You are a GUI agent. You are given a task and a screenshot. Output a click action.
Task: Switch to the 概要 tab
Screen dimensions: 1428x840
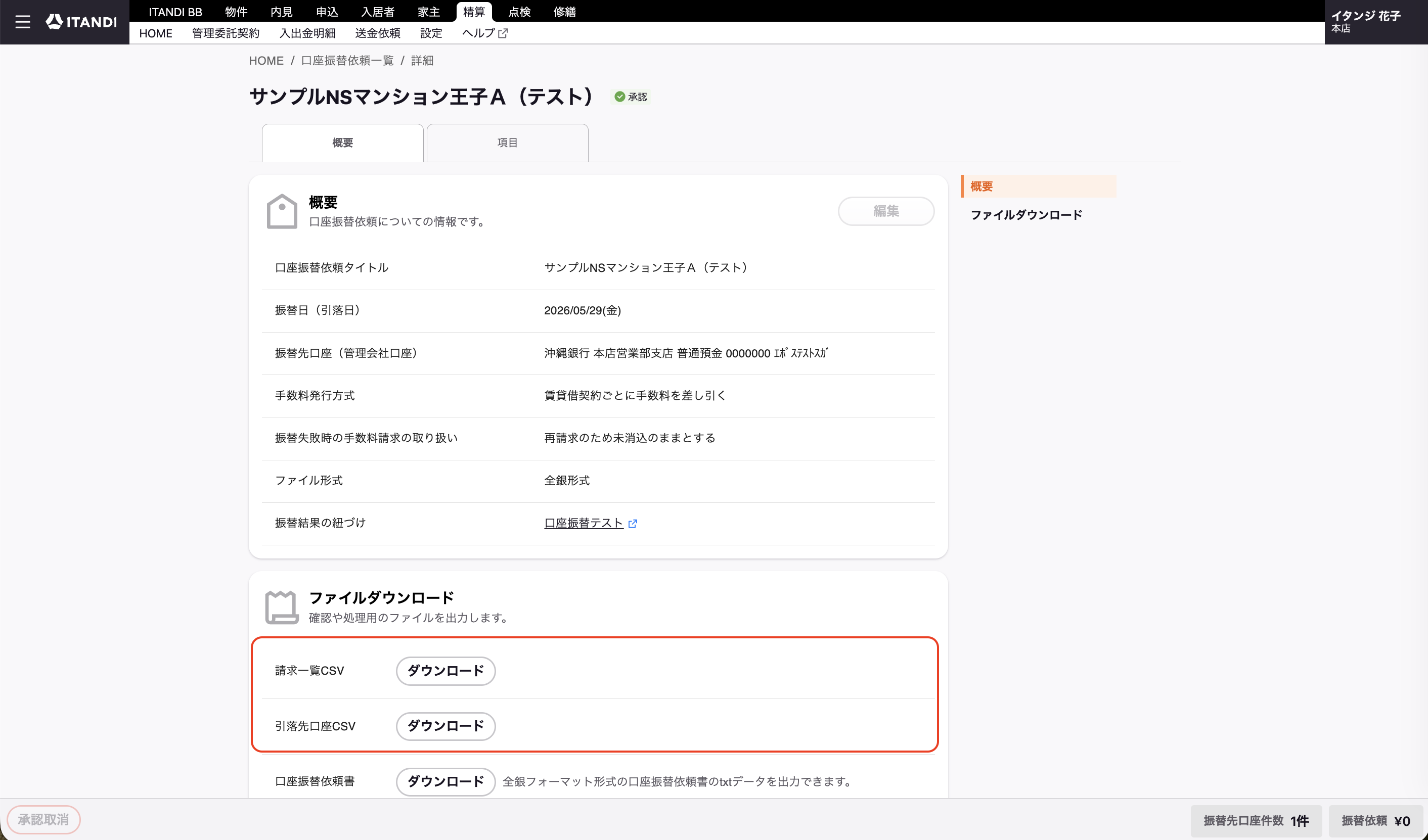[x=343, y=143]
